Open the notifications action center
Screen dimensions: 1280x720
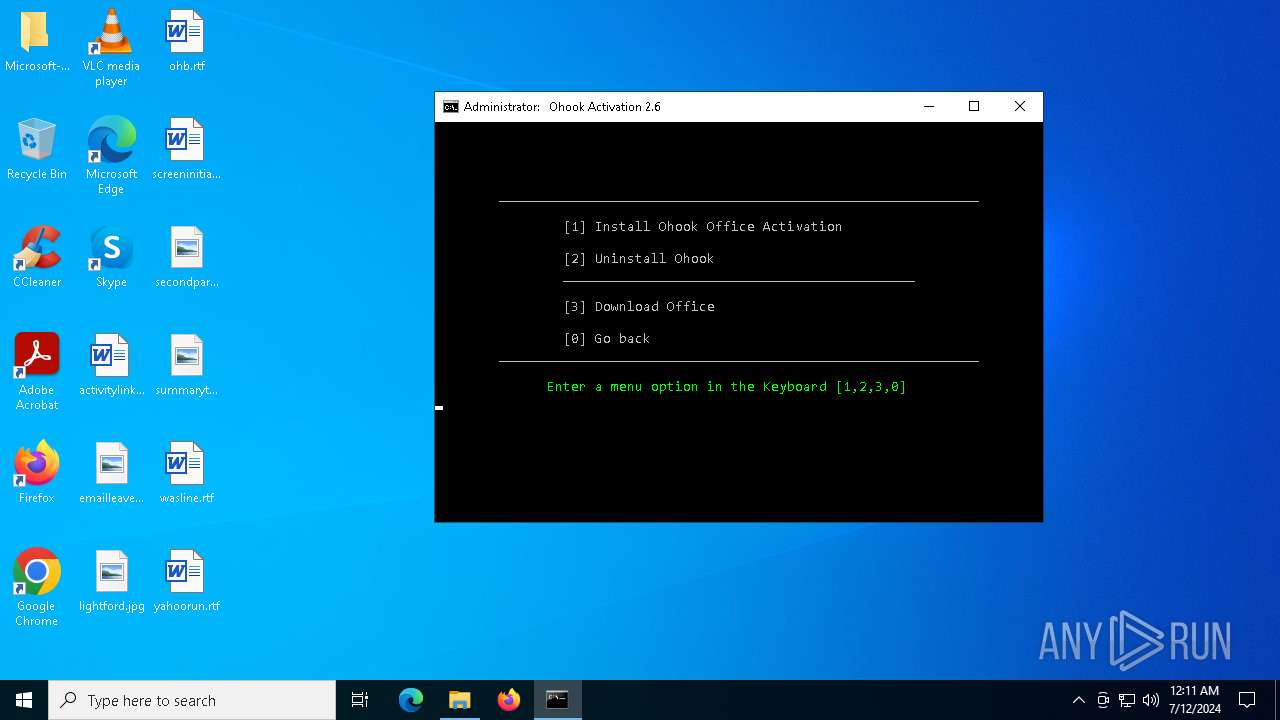pos(1247,700)
